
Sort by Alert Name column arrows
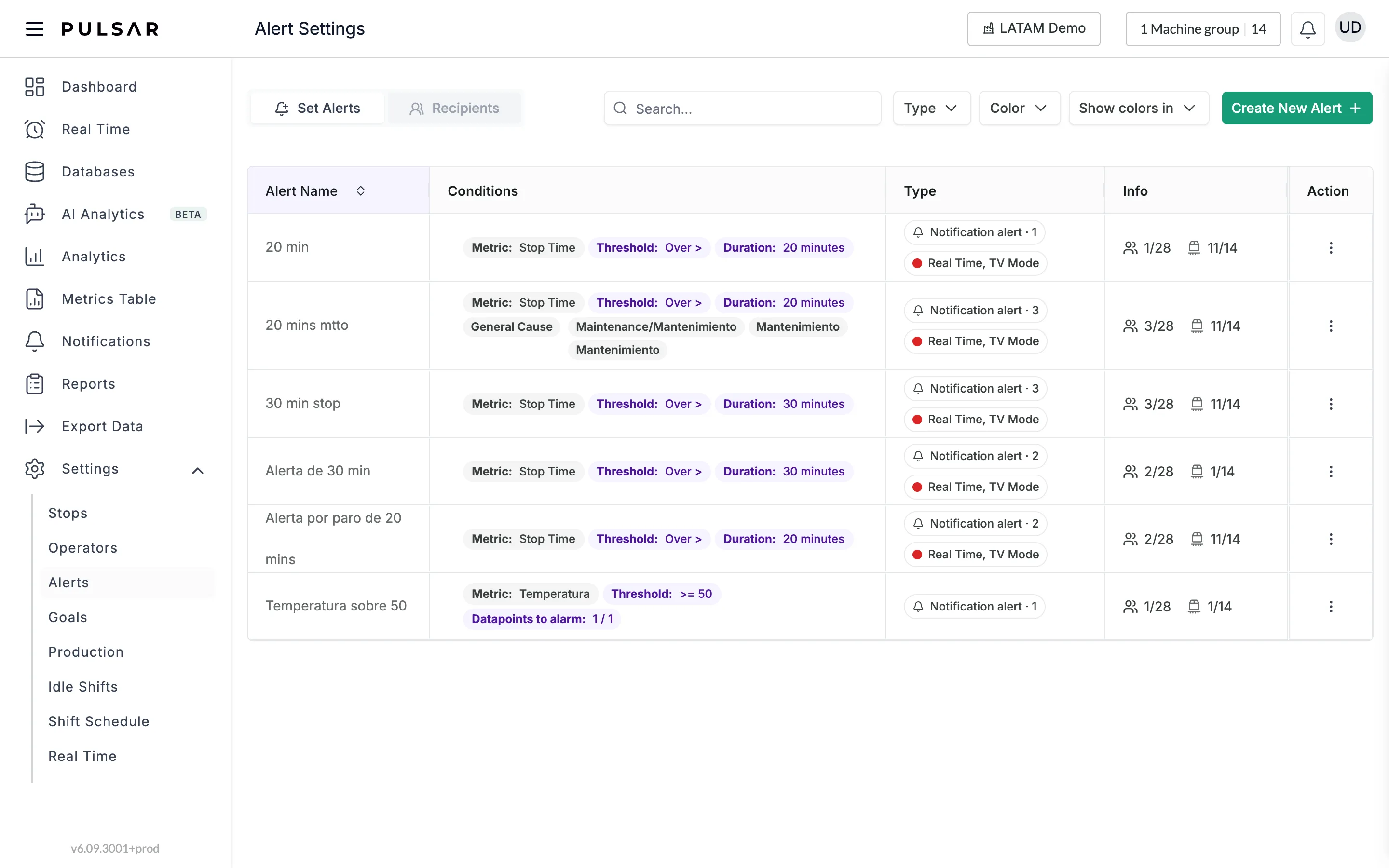point(360,191)
